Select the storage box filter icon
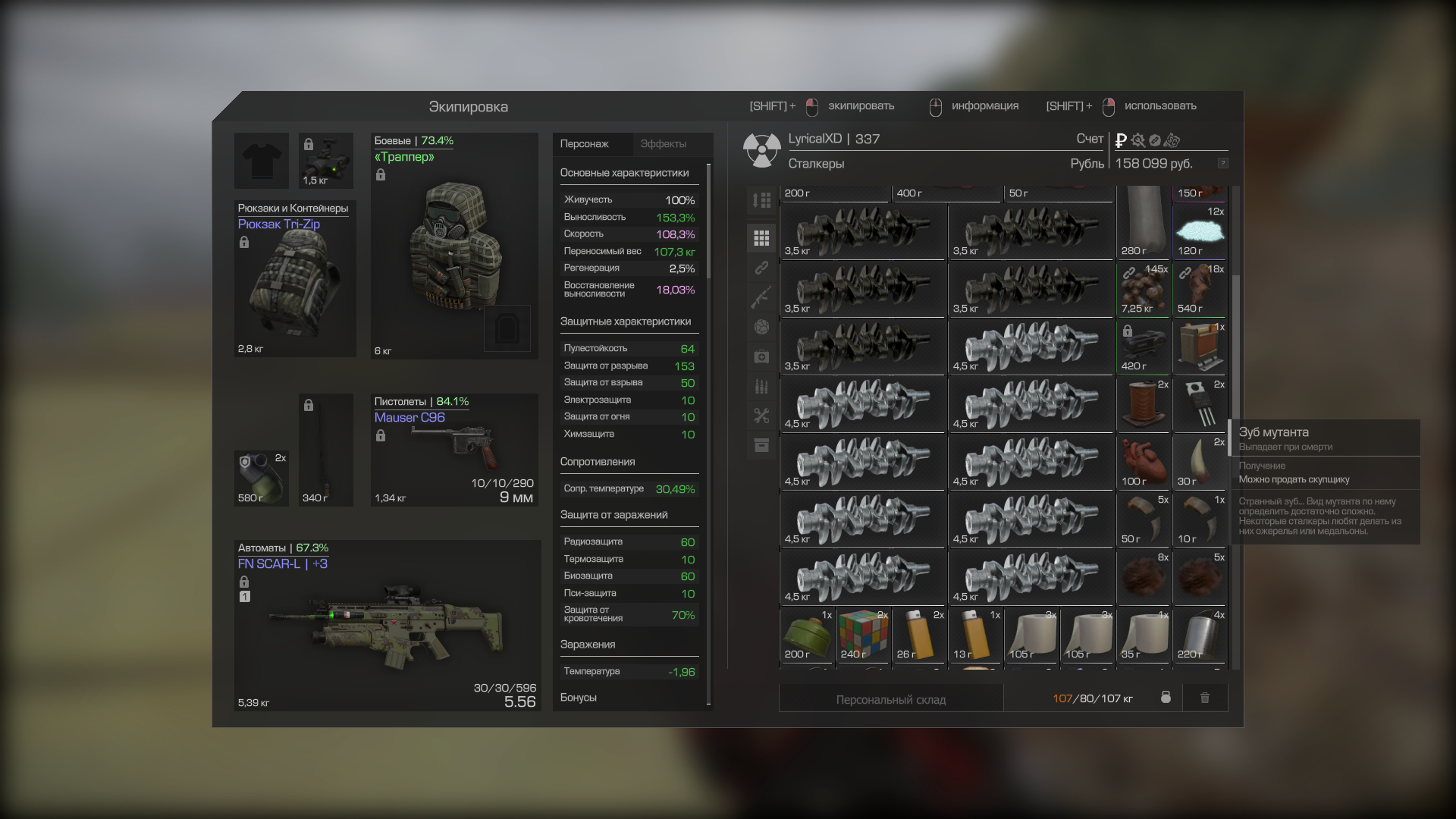The width and height of the screenshot is (1456, 819). [x=761, y=445]
